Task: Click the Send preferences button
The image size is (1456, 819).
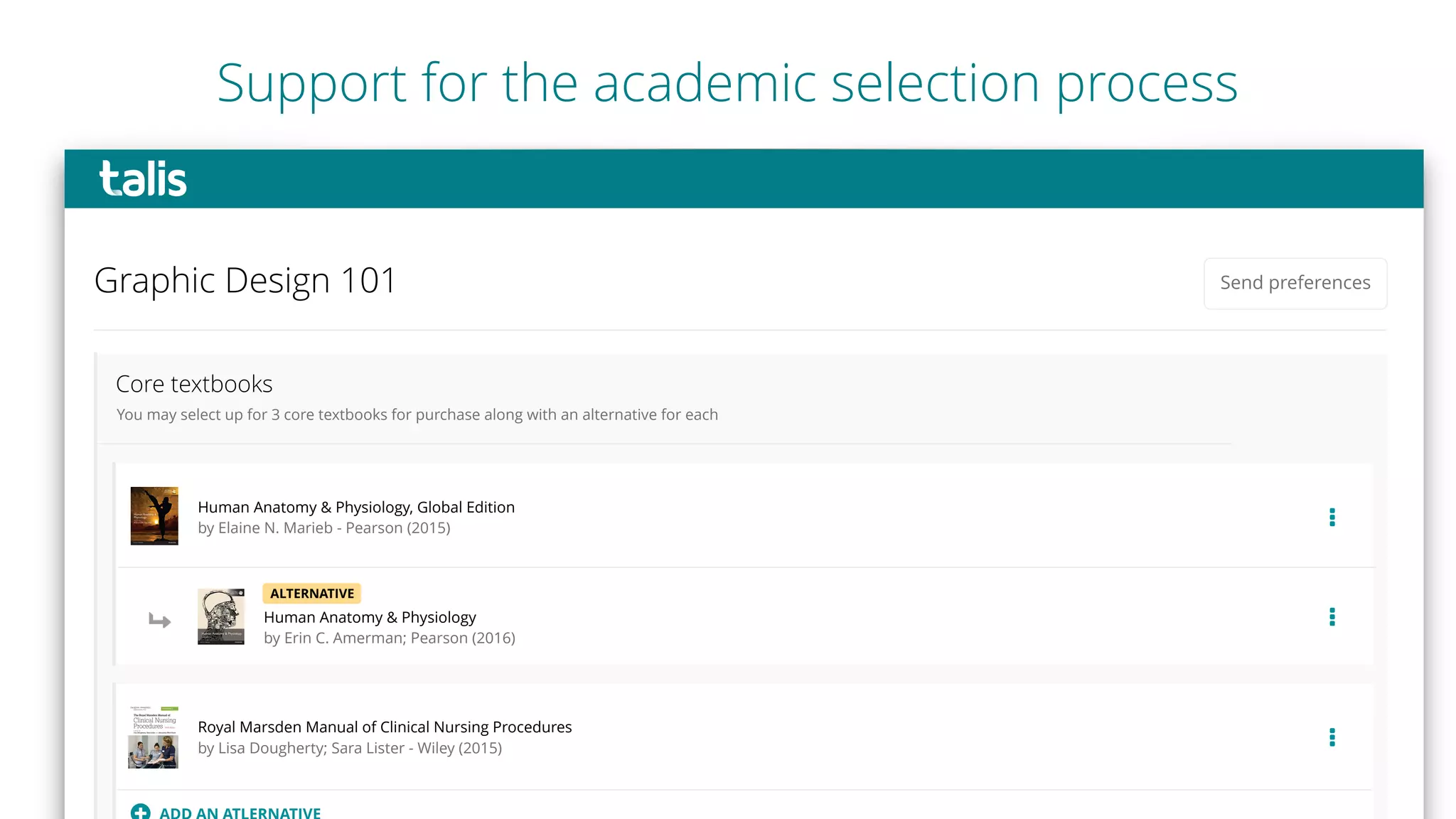Action: [1295, 283]
